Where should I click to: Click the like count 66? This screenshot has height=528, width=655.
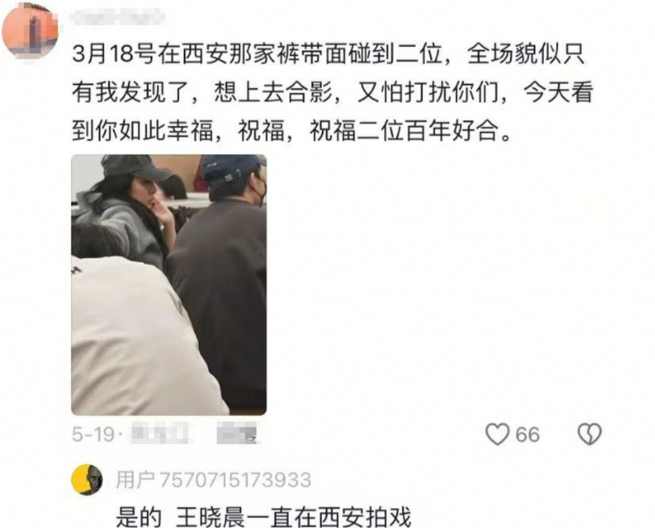click(x=527, y=434)
